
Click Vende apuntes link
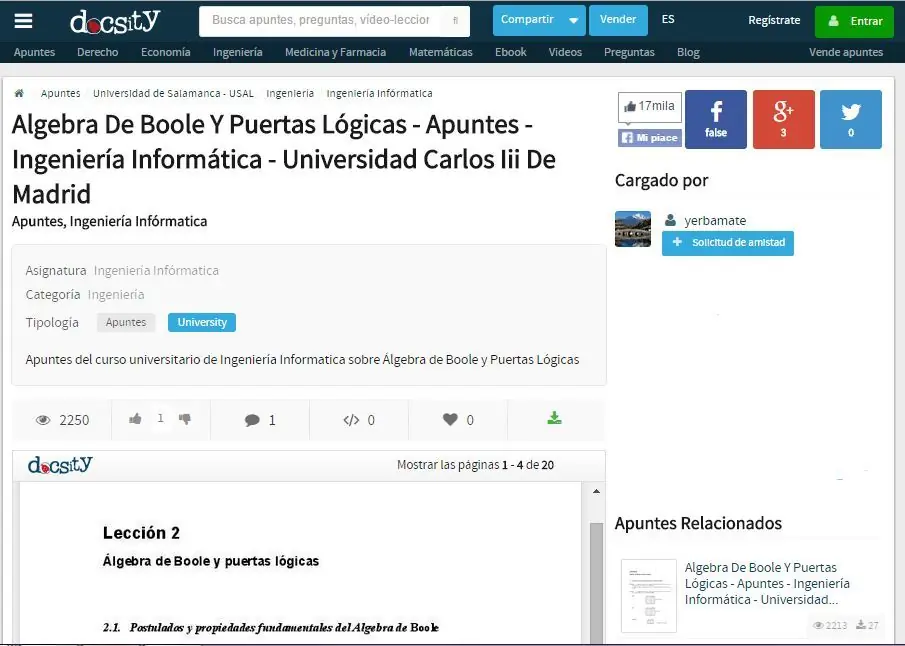(x=846, y=52)
